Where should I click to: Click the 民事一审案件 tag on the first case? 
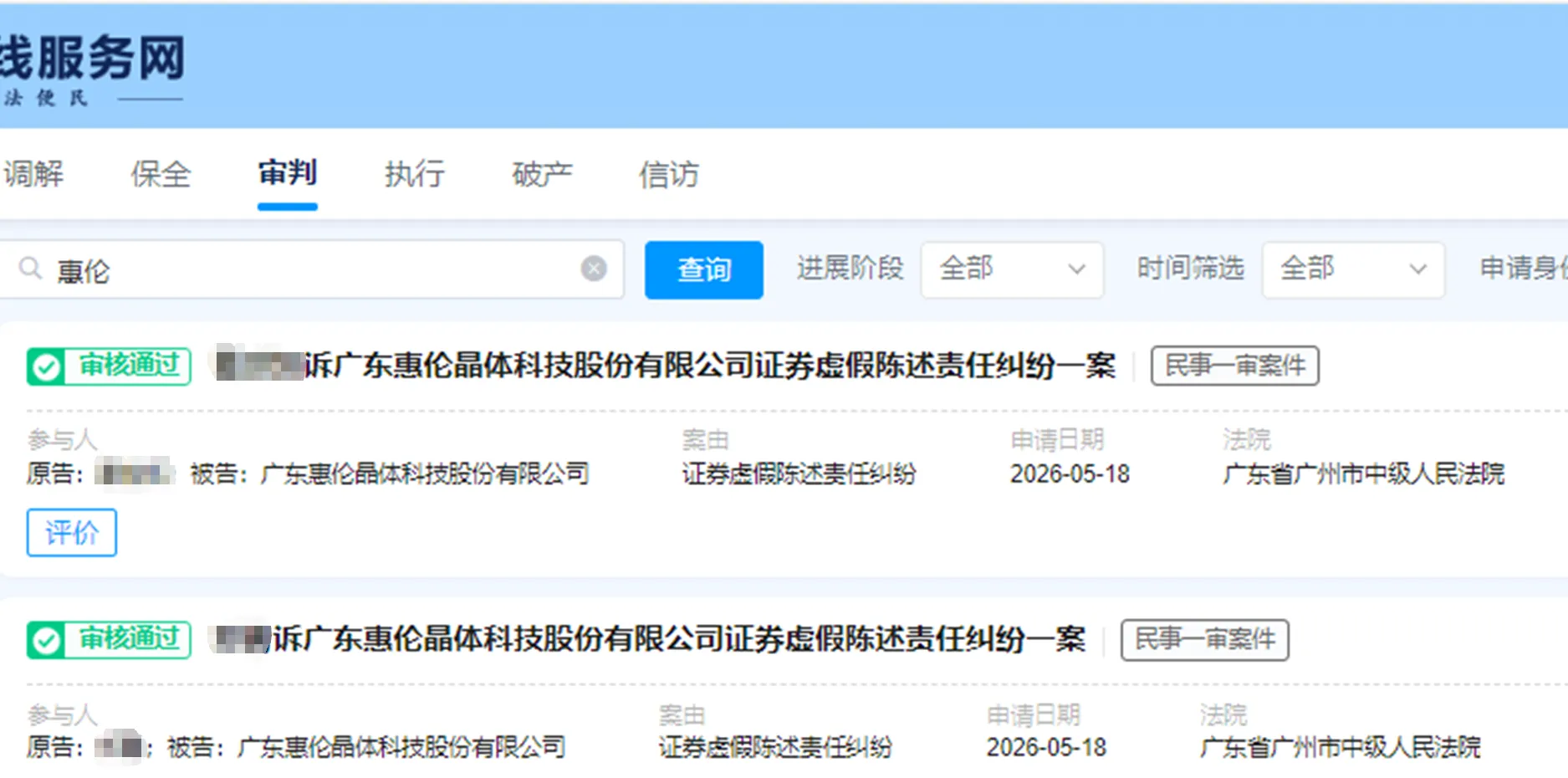point(1235,366)
